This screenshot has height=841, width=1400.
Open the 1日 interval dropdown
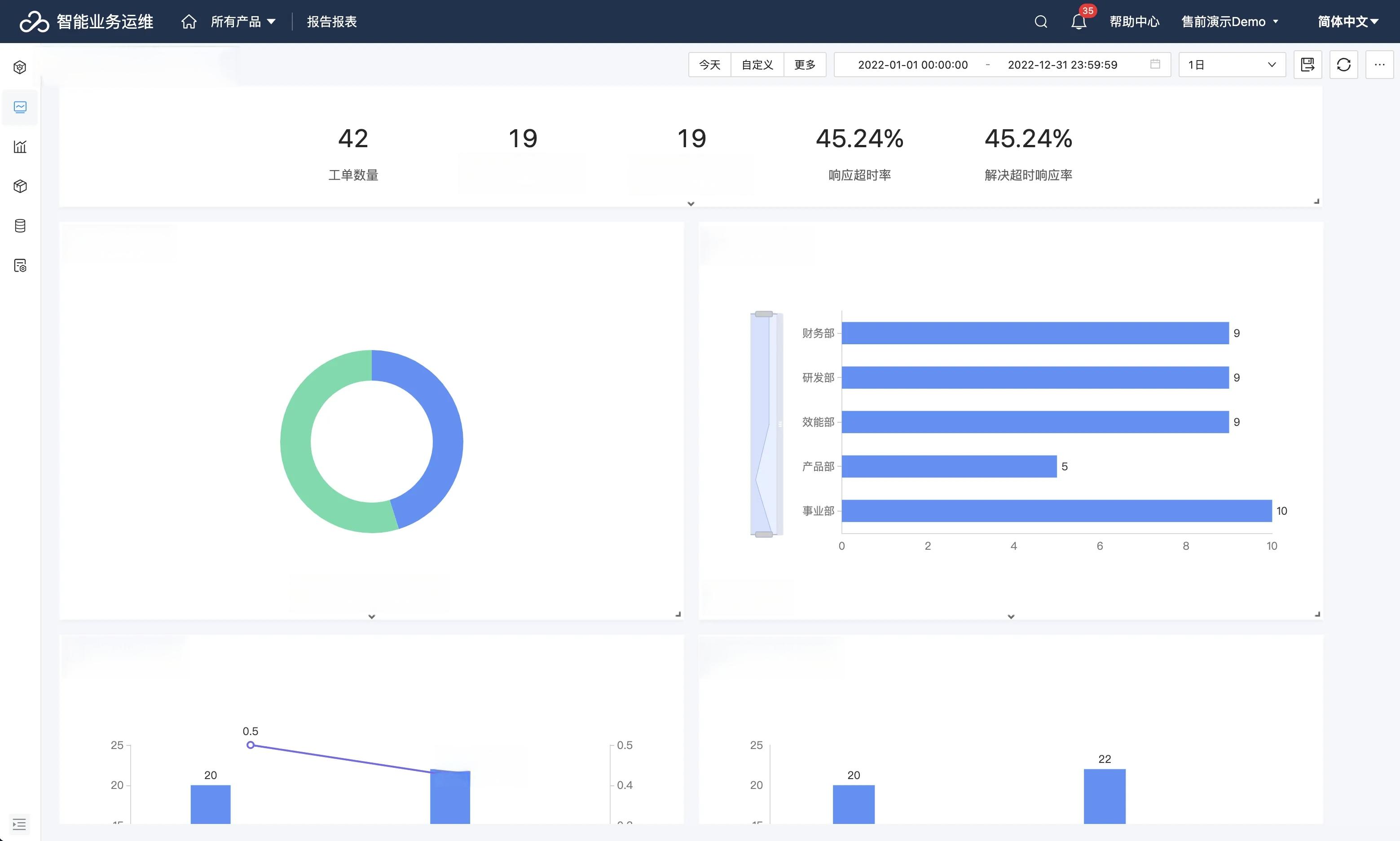click(x=1231, y=65)
